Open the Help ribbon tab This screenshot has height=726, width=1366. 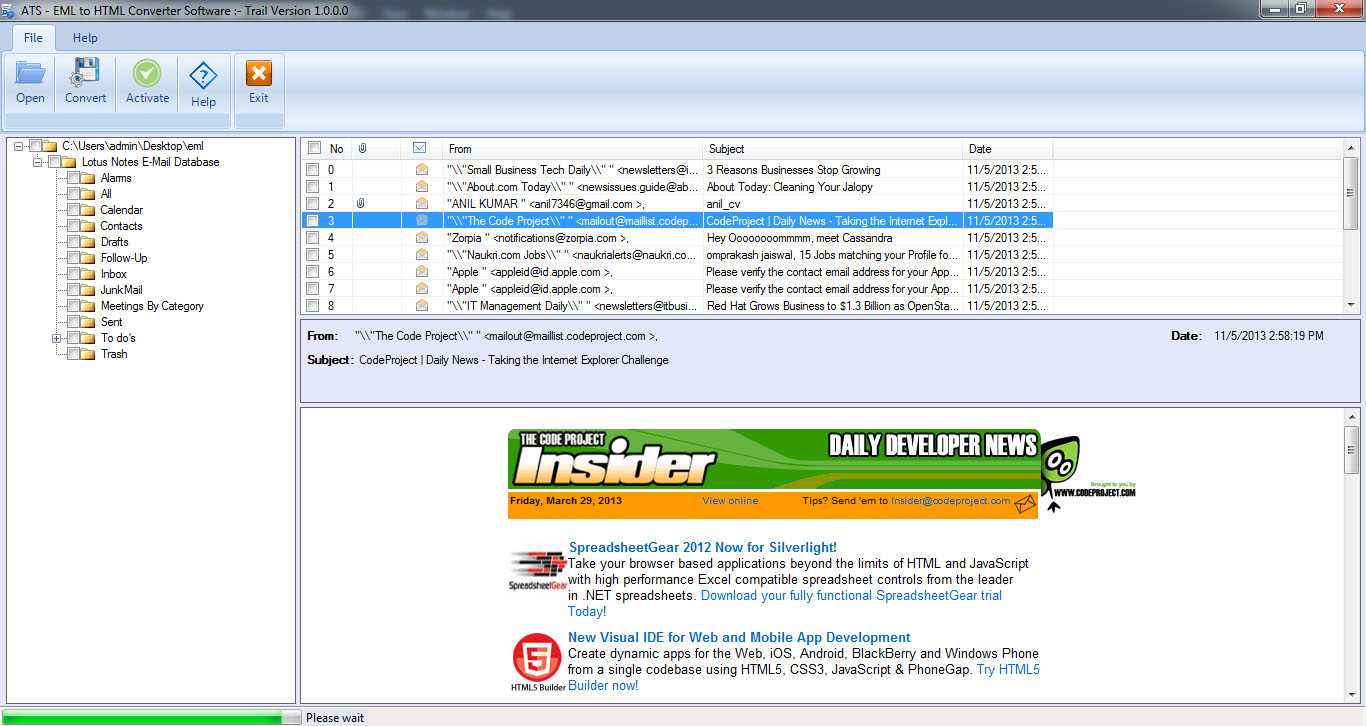pyautogui.click(x=85, y=37)
